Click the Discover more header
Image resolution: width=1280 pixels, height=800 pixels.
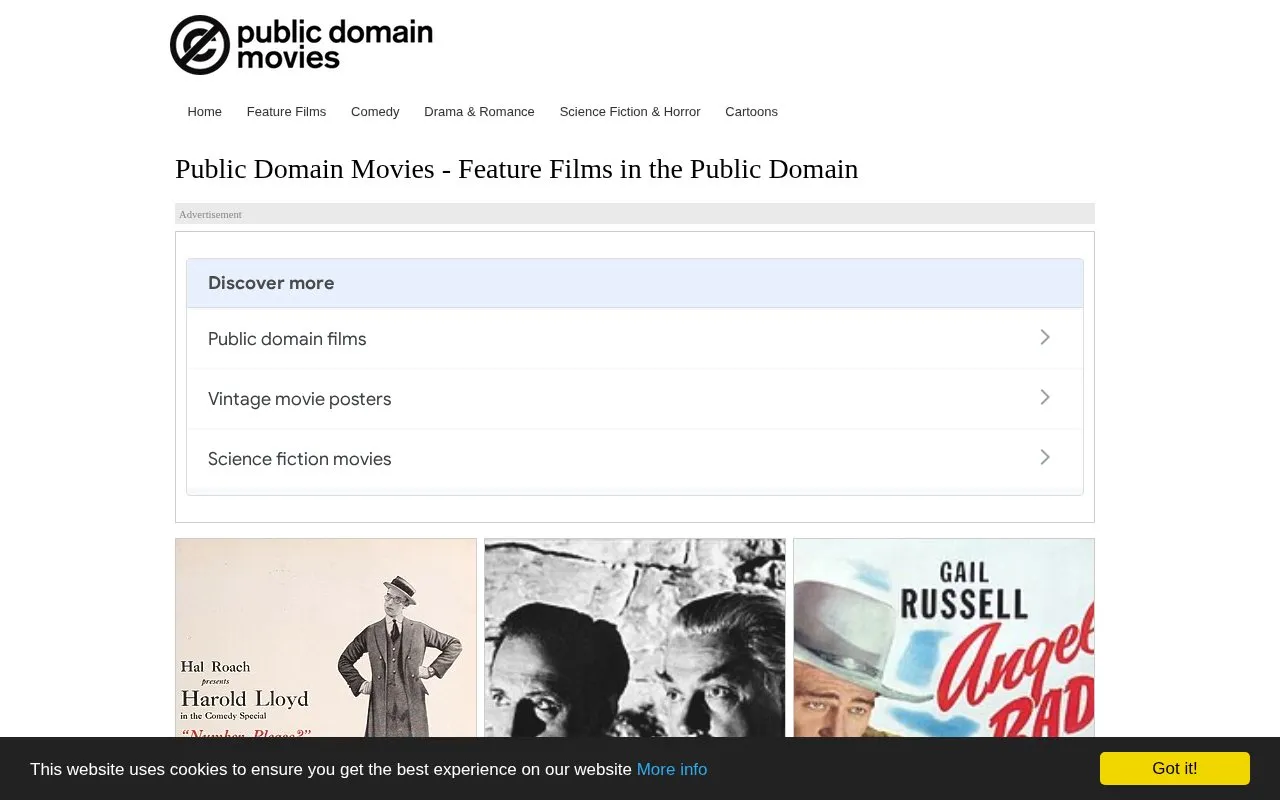click(635, 283)
